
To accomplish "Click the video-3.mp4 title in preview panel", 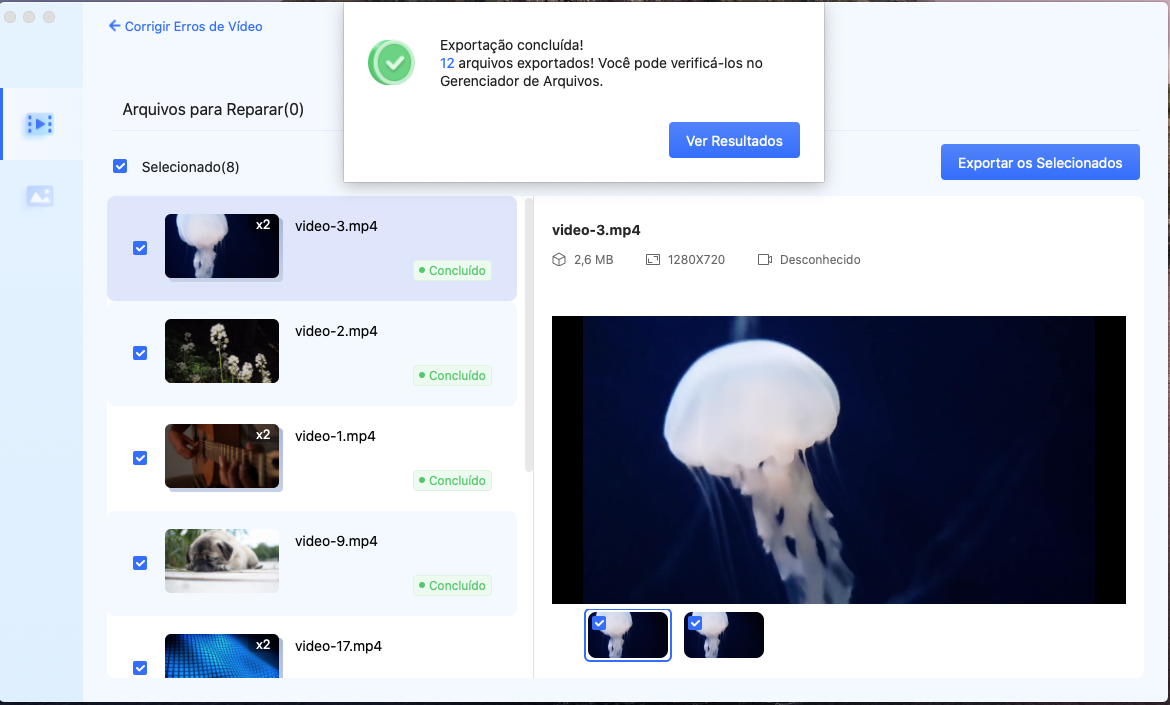I will [596, 230].
